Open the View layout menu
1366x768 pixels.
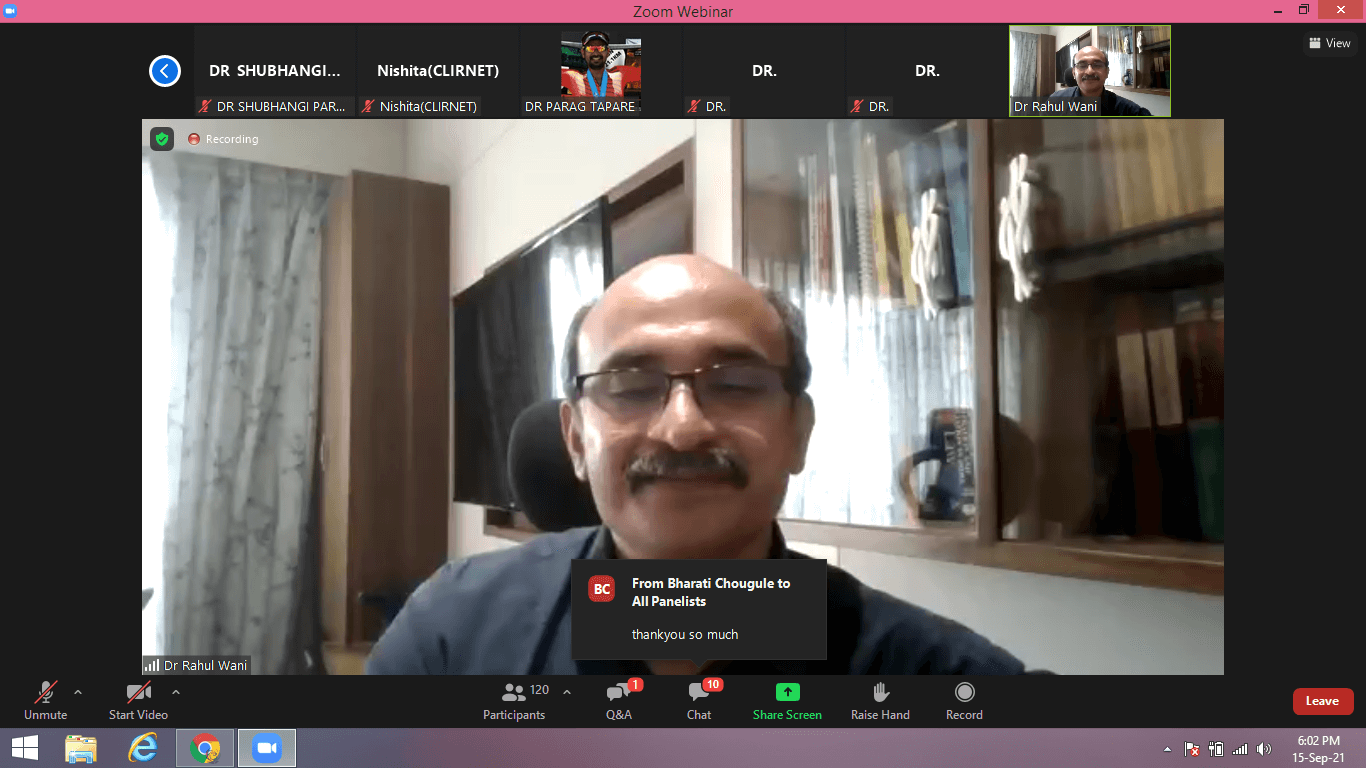(x=1329, y=43)
